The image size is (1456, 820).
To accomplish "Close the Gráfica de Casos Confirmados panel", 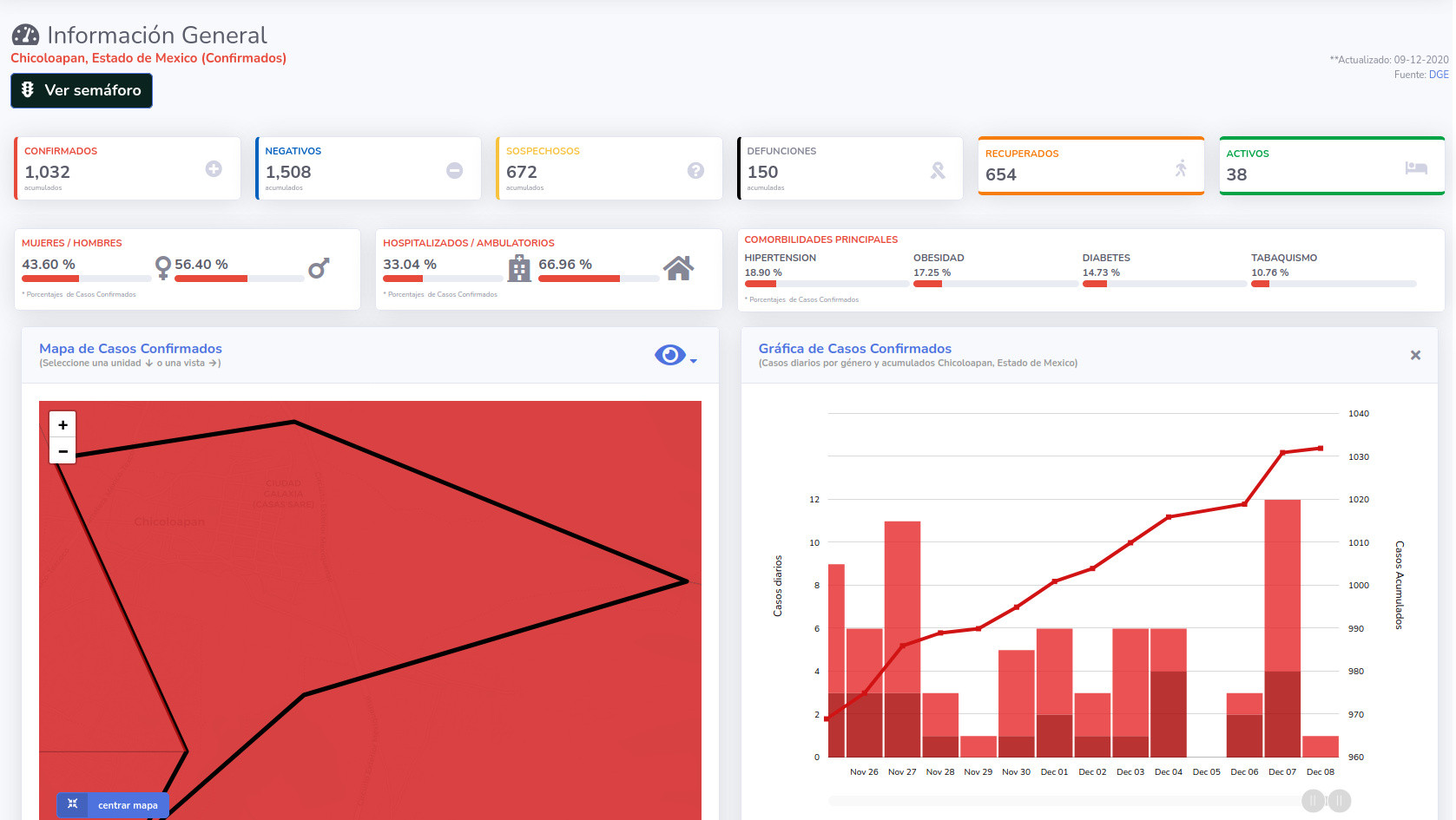I will pos(1415,355).
